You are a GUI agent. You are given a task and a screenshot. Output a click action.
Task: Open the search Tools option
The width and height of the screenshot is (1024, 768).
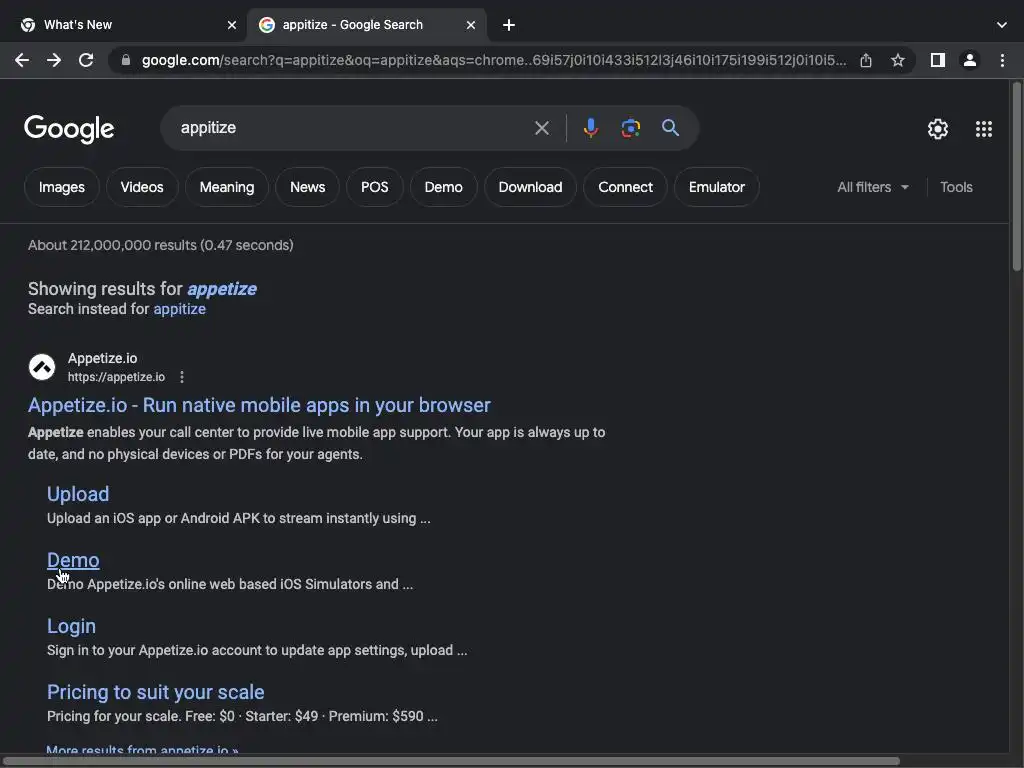pyautogui.click(x=956, y=187)
